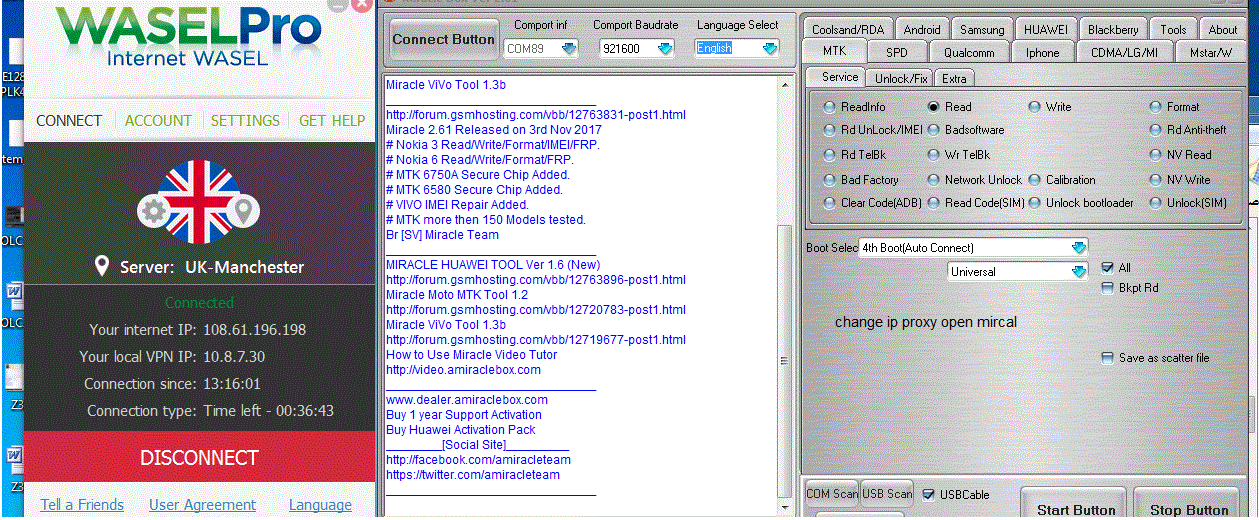The width and height of the screenshot is (1259, 520).
Task: Open the ACCOUNT tab in WASEL Pro
Action: click(158, 121)
